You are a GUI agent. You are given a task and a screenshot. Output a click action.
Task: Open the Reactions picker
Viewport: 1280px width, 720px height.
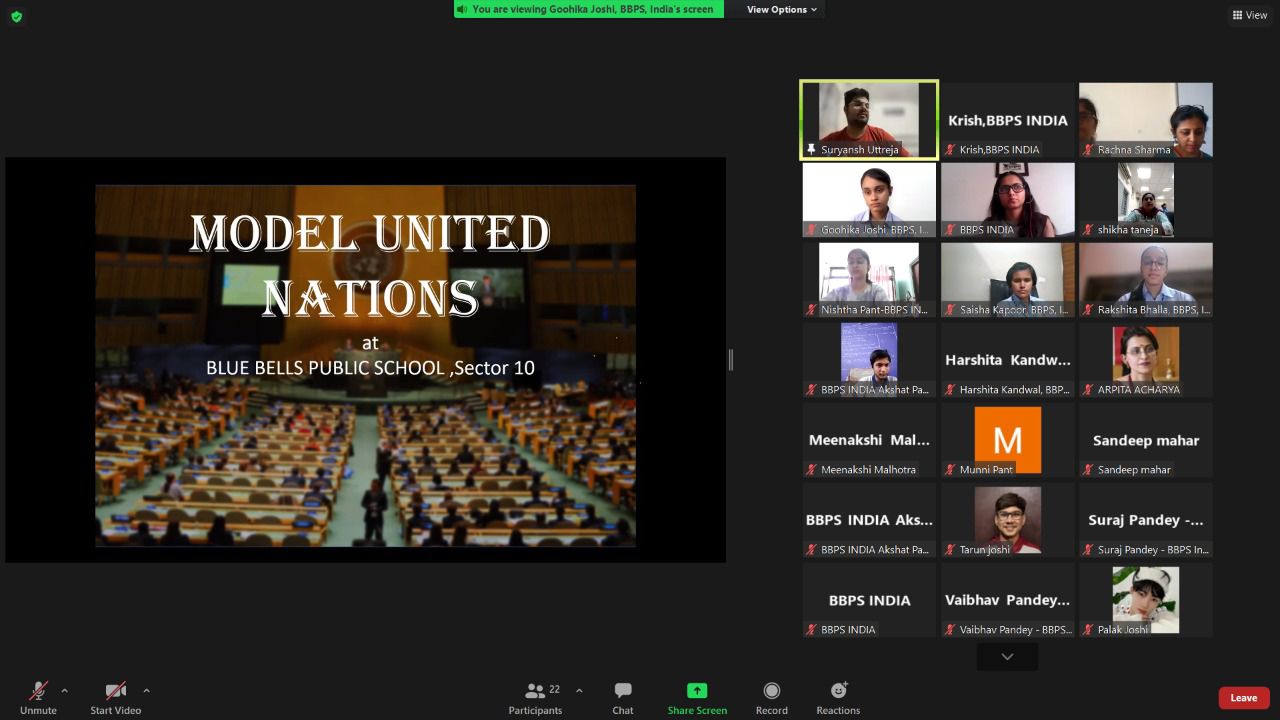(x=838, y=697)
